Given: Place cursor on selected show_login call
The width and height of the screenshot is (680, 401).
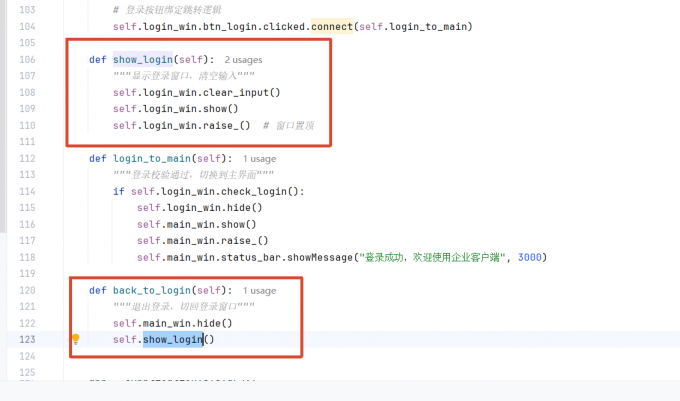Looking at the screenshot, I should pos(173,339).
